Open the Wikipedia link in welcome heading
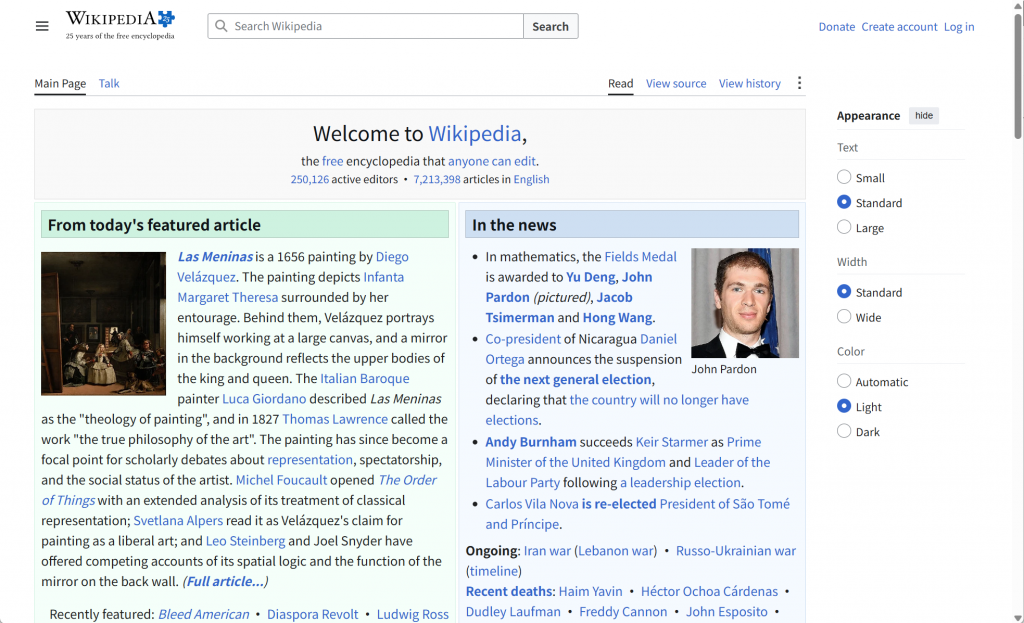Viewport: 1024px width, 623px height. point(475,134)
